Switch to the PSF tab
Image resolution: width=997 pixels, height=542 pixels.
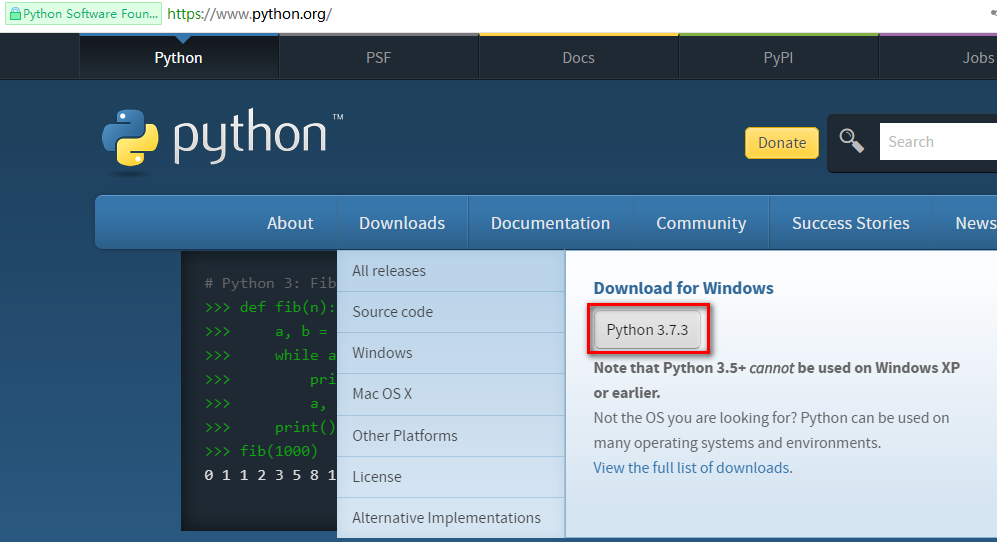(x=378, y=57)
